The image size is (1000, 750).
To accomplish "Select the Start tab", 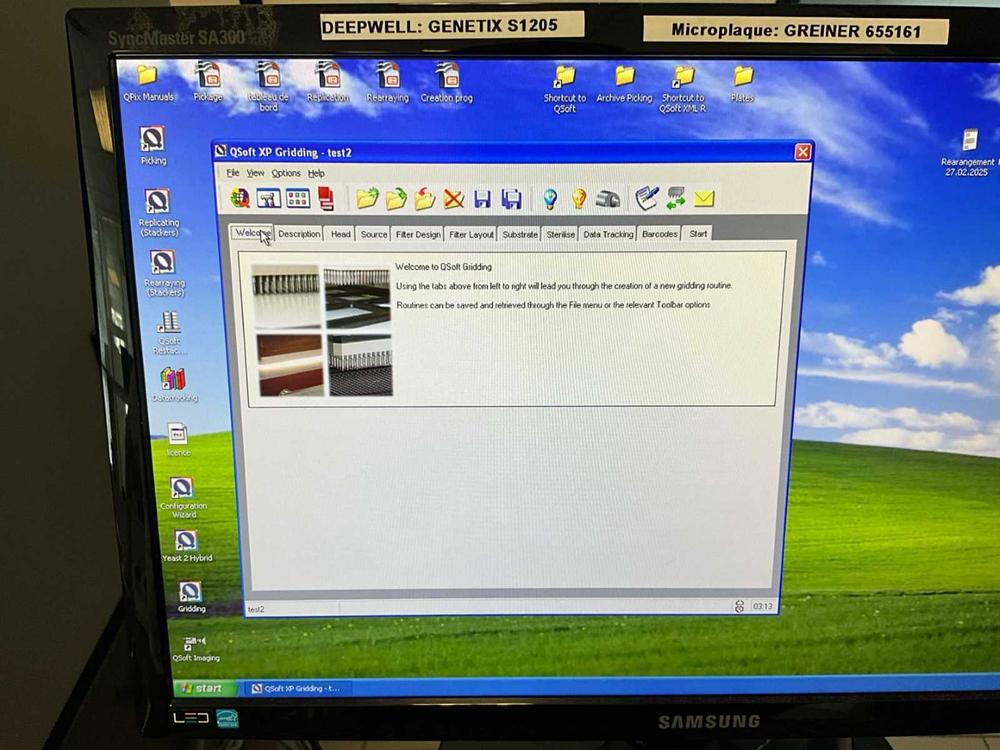I will point(698,234).
